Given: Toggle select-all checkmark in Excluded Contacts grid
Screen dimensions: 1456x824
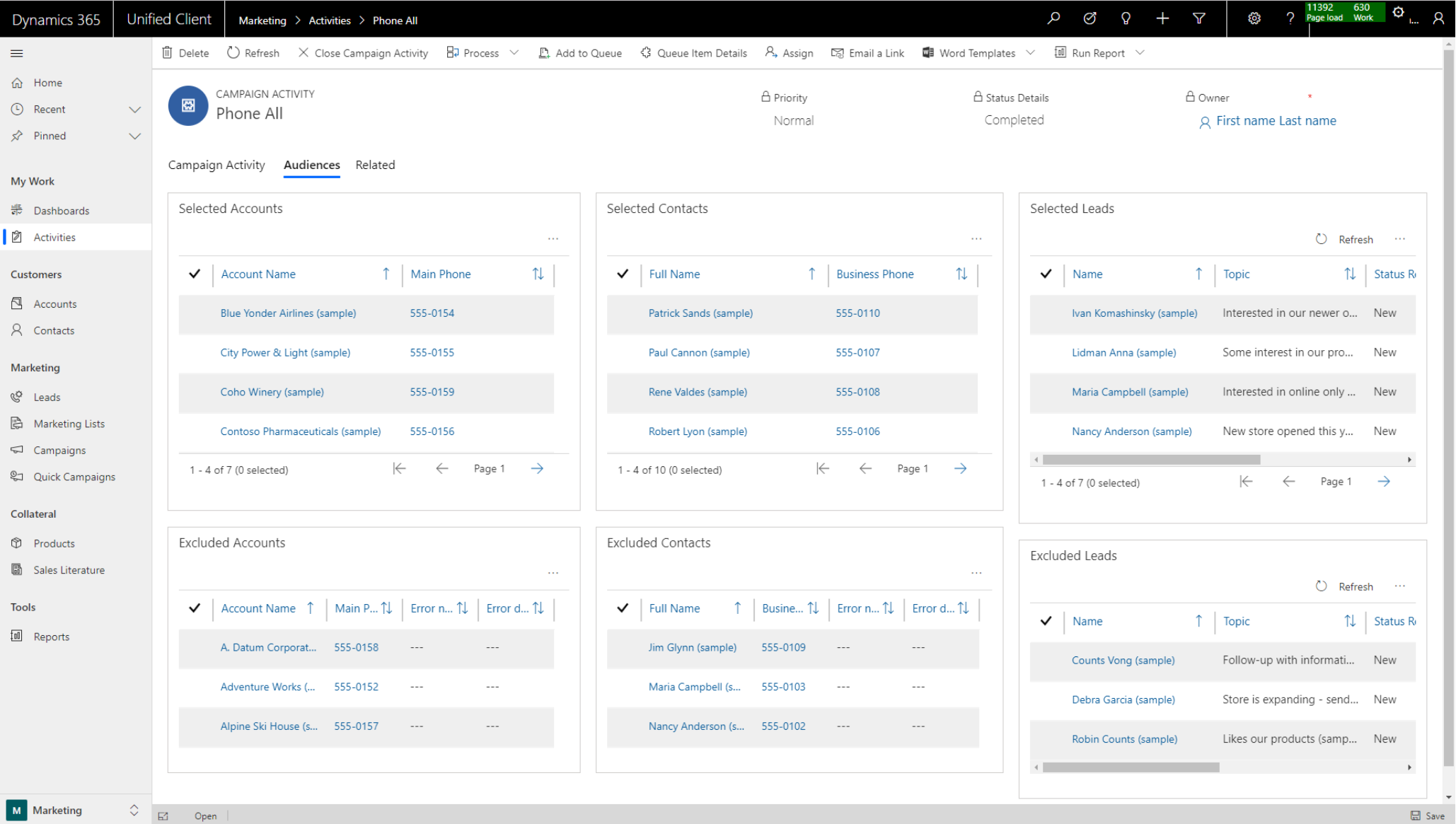Looking at the screenshot, I should coord(623,608).
